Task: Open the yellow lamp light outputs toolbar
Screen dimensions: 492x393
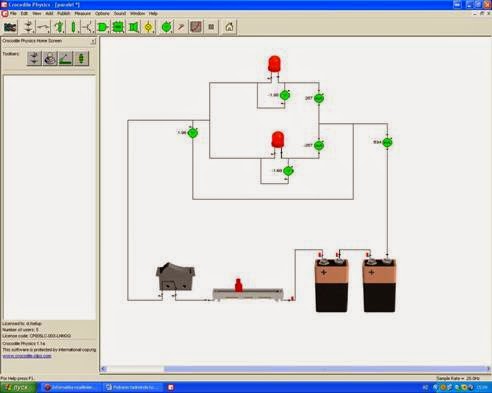Action: pos(149,27)
